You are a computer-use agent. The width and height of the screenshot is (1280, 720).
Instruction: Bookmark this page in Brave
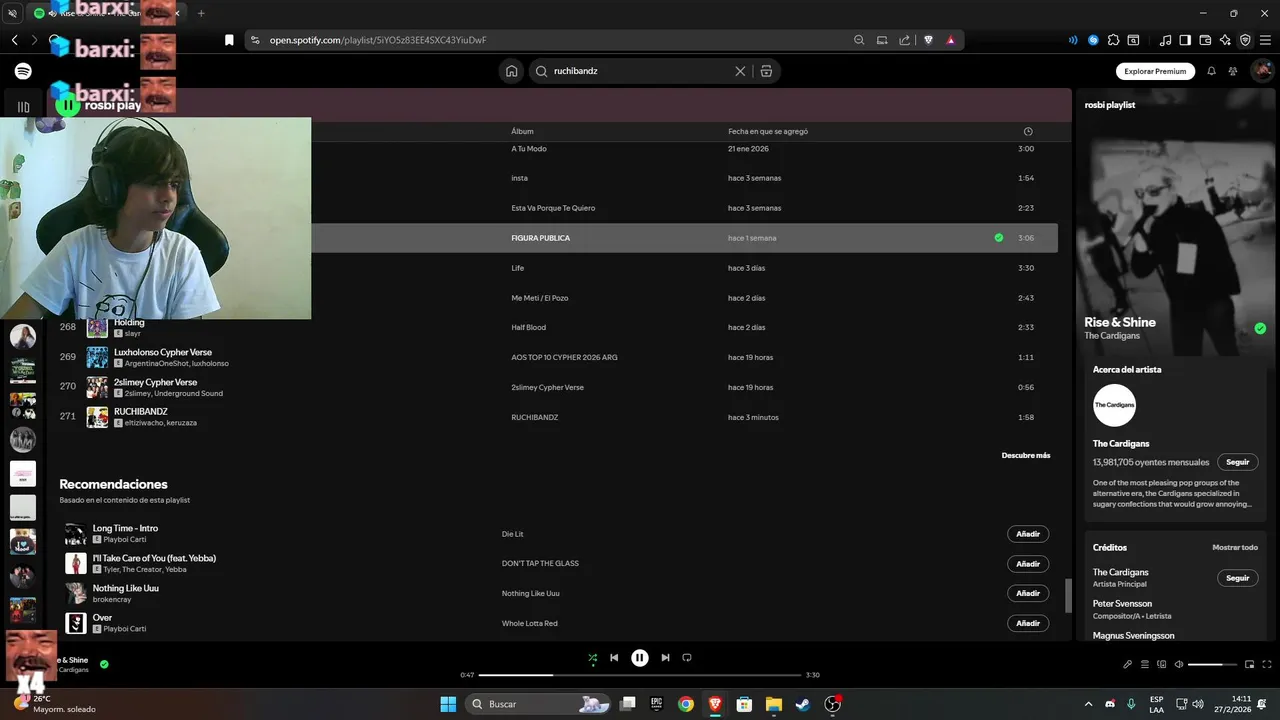tap(229, 40)
